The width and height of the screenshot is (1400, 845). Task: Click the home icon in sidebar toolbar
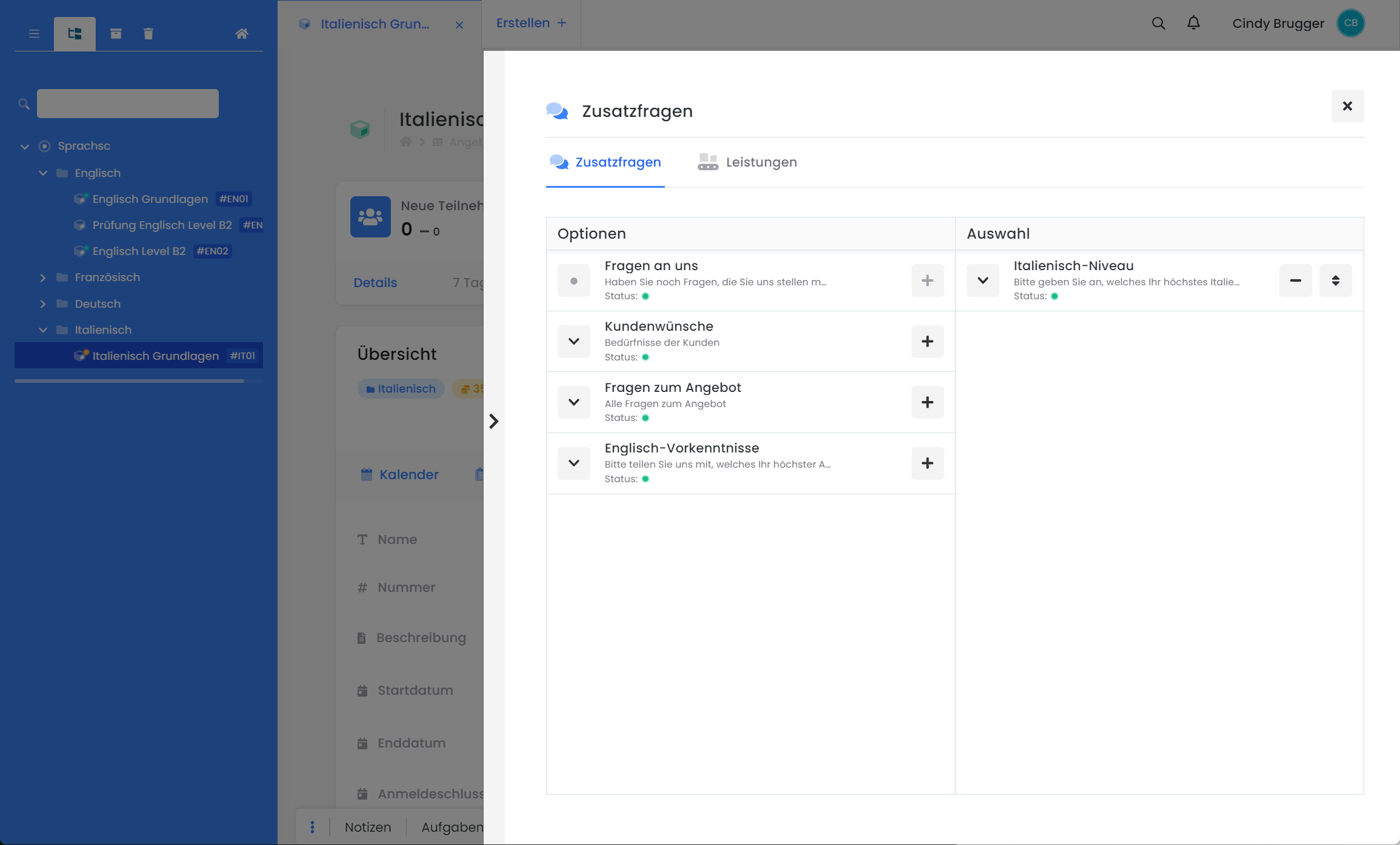241,34
